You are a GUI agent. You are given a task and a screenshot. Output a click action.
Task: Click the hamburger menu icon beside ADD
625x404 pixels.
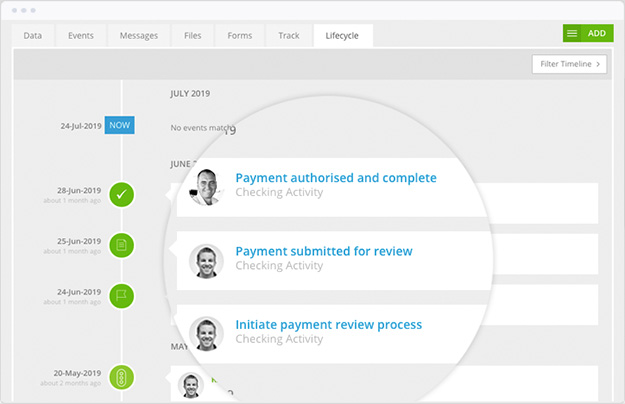[x=572, y=33]
